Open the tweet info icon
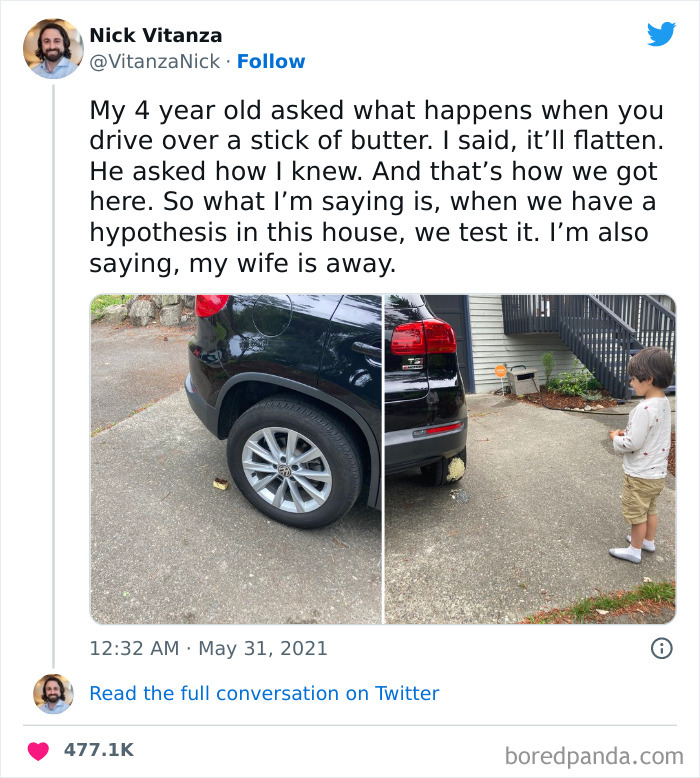This screenshot has width=700, height=778. [661, 648]
